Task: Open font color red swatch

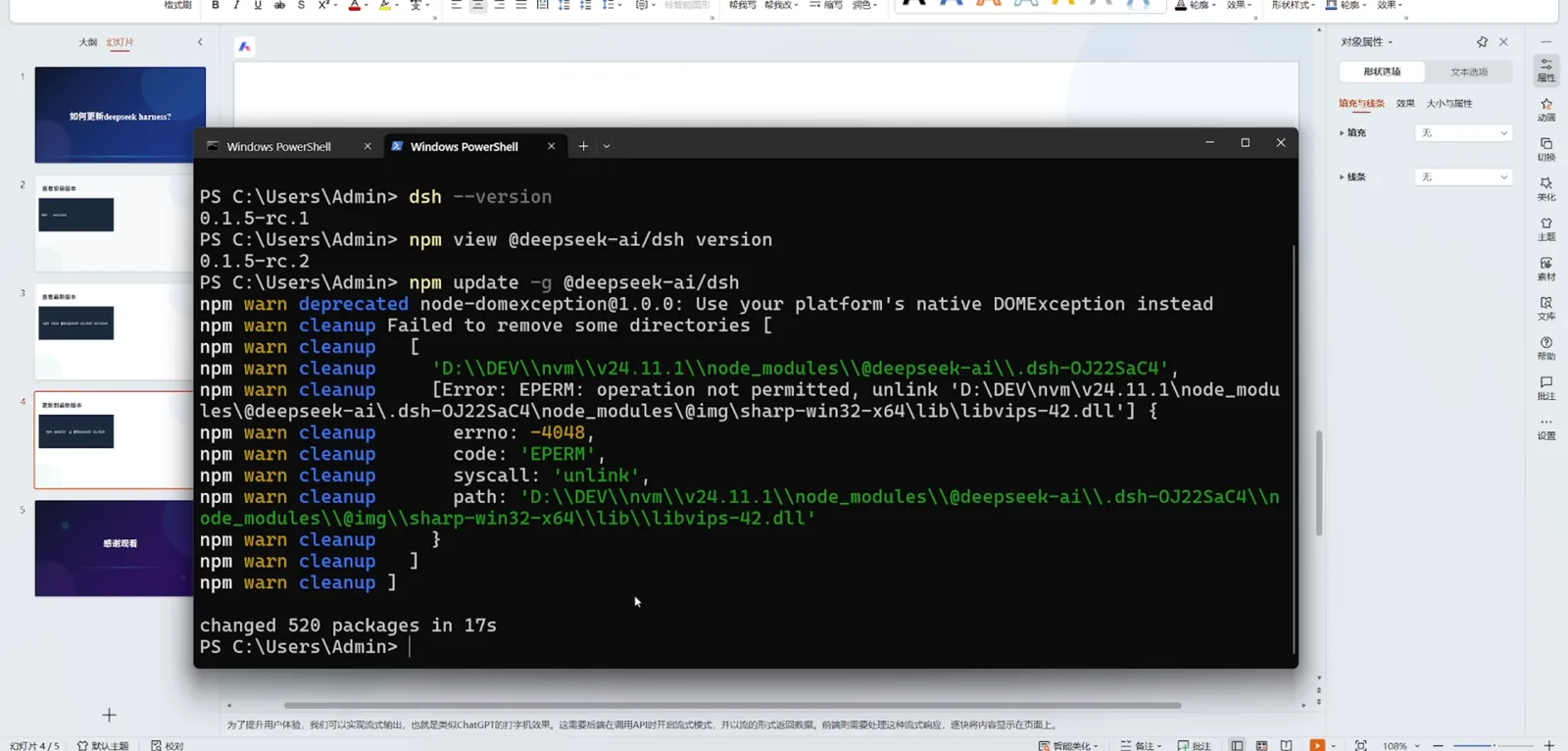Action: click(x=355, y=5)
